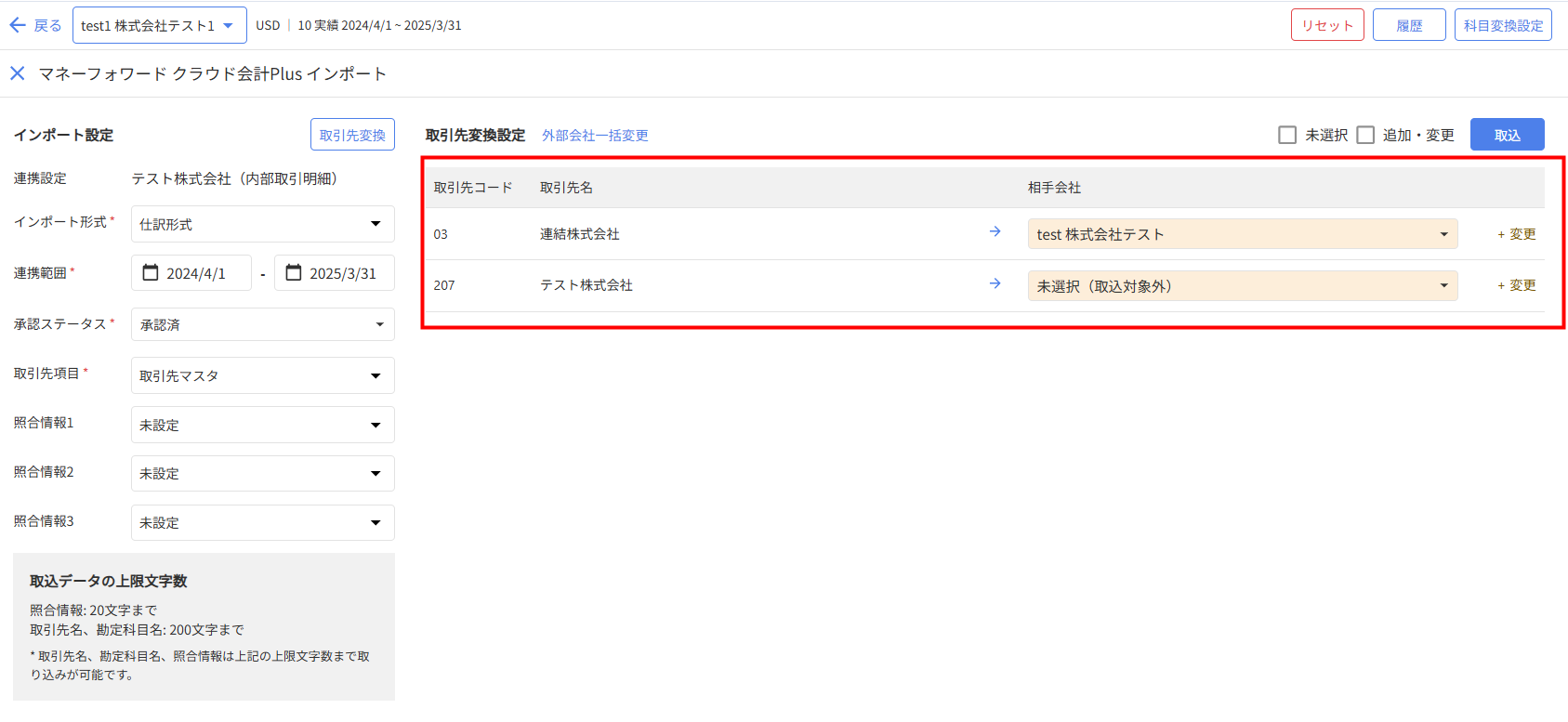This screenshot has width=1568, height=722.
Task: Close the import panel with X icon
Action: [x=18, y=73]
